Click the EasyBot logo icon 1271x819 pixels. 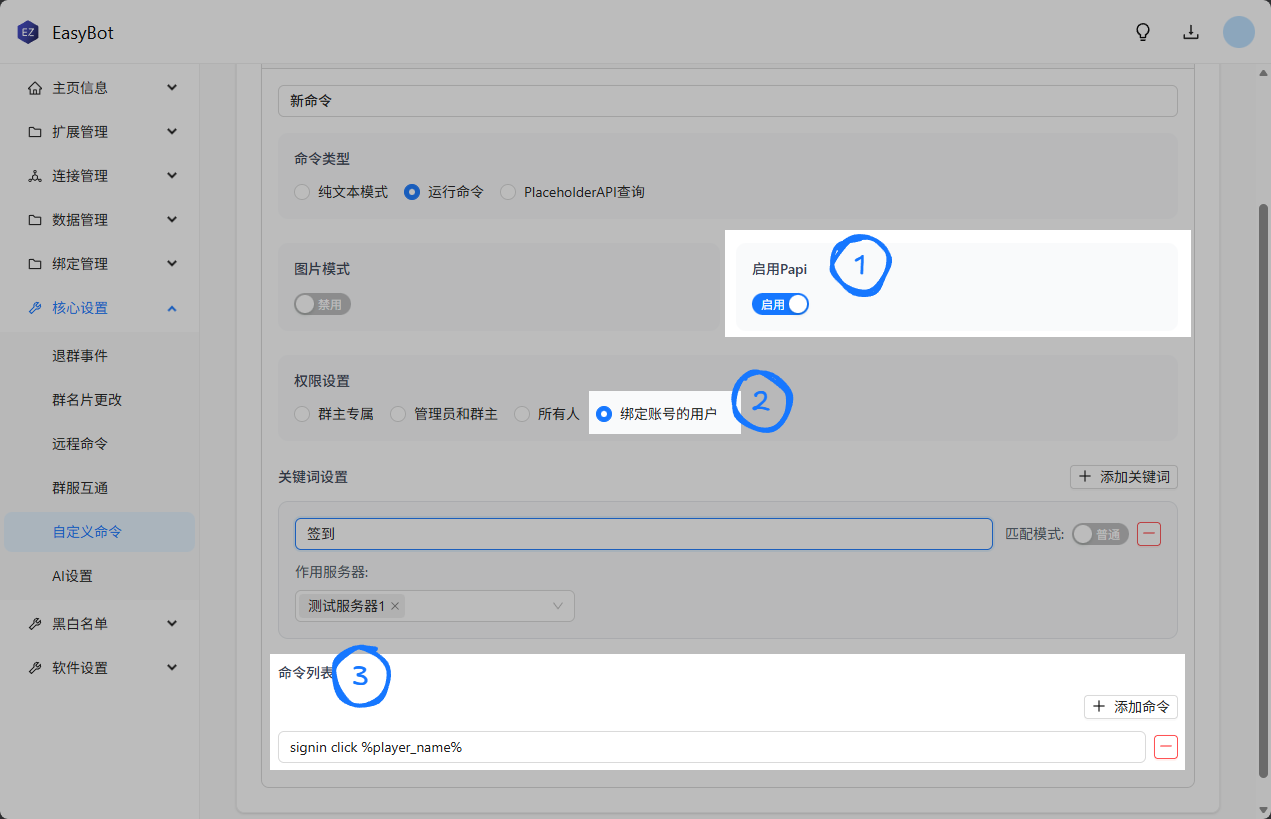[27, 32]
